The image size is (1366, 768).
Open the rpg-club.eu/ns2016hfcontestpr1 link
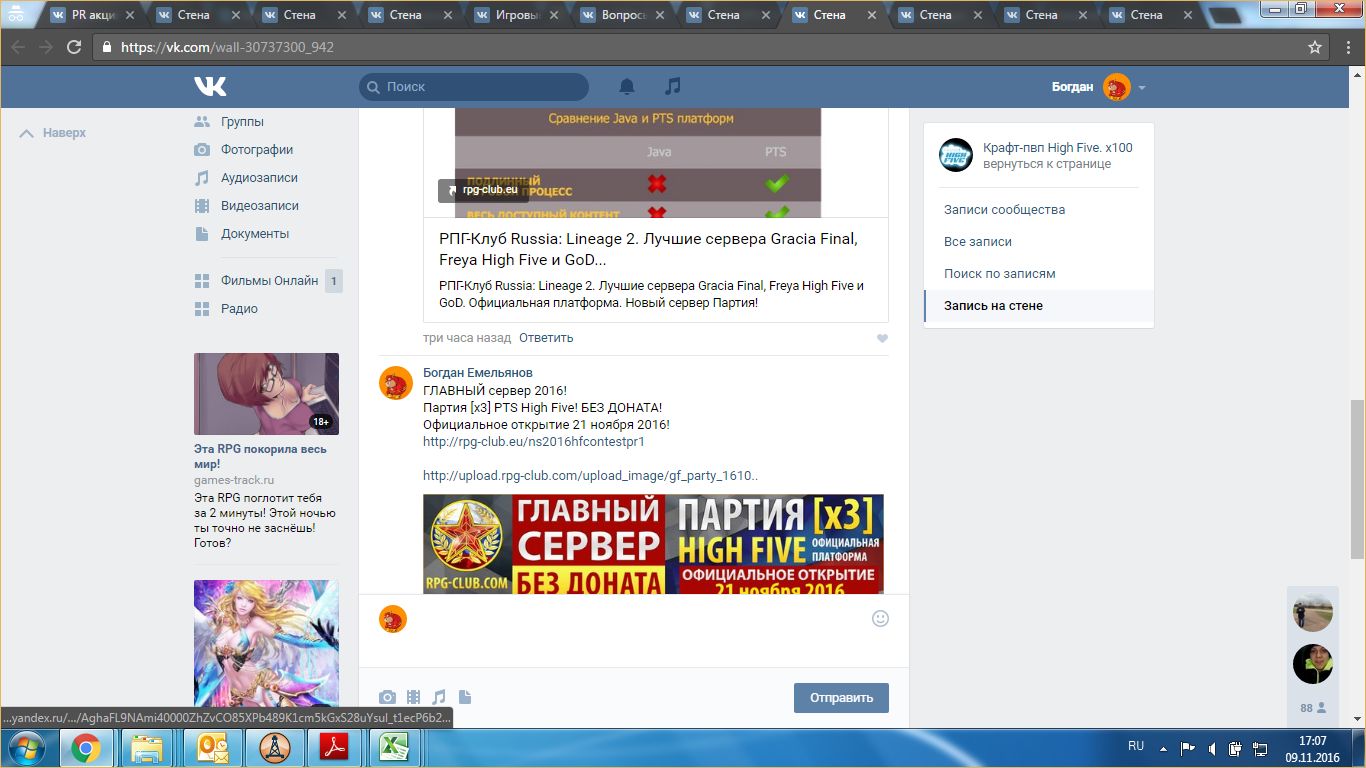(534, 441)
